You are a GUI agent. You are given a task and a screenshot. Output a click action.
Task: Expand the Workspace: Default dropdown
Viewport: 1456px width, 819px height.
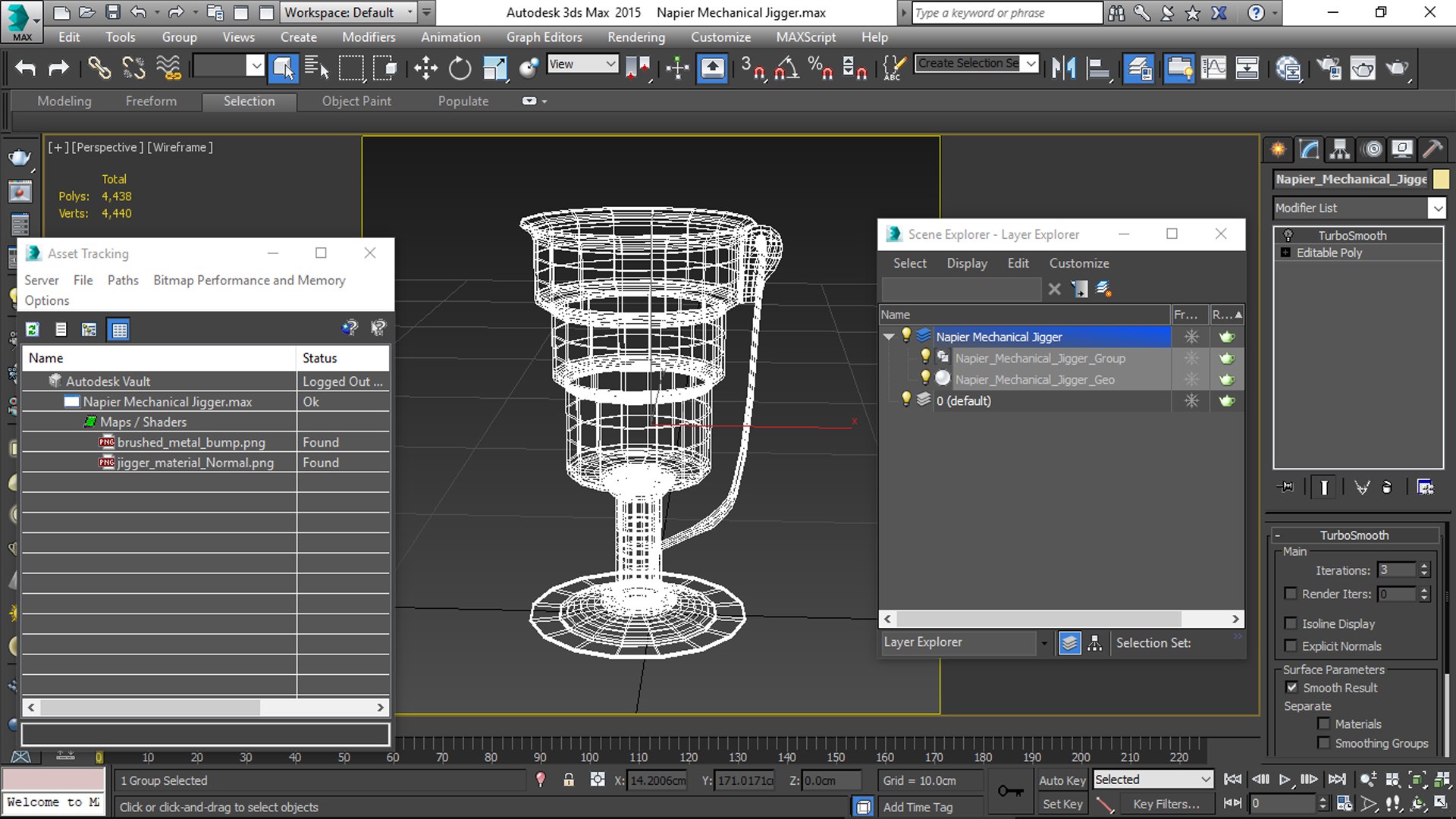click(x=410, y=12)
